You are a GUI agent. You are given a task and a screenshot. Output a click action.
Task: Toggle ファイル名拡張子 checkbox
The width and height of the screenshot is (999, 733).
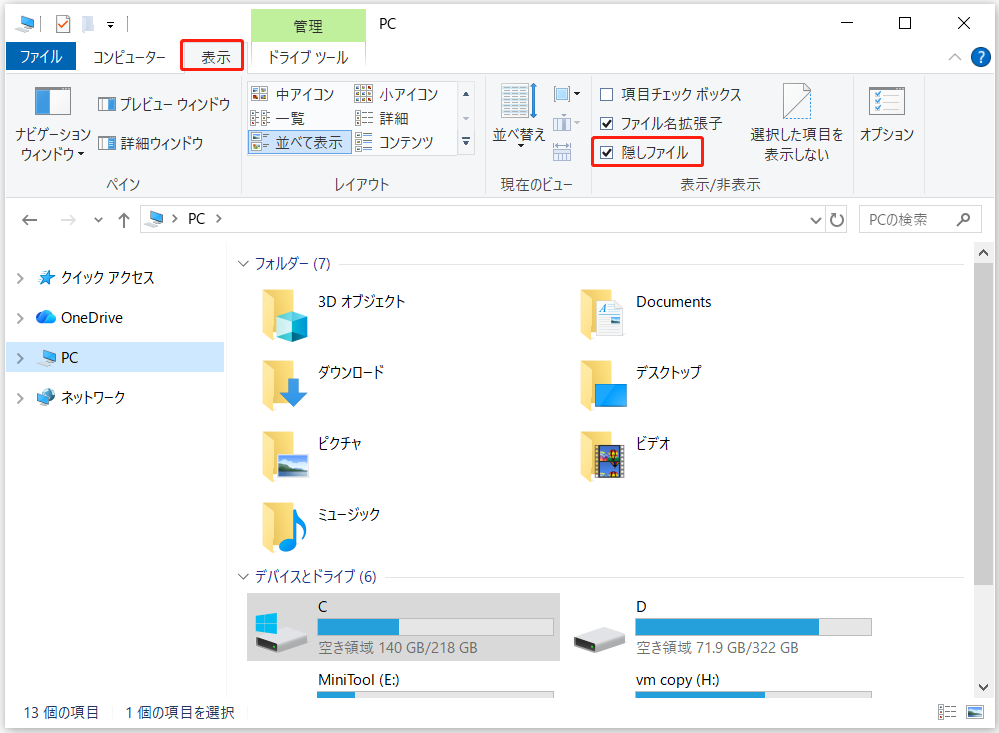click(x=661, y=123)
